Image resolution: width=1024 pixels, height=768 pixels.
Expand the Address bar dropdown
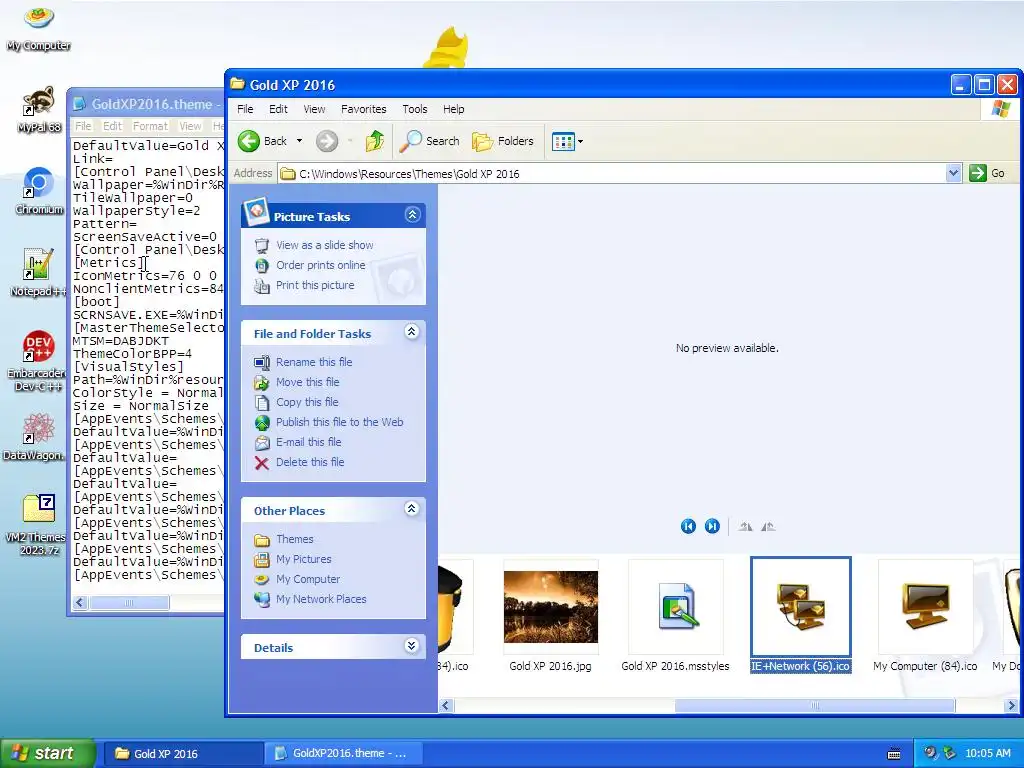[953, 173]
